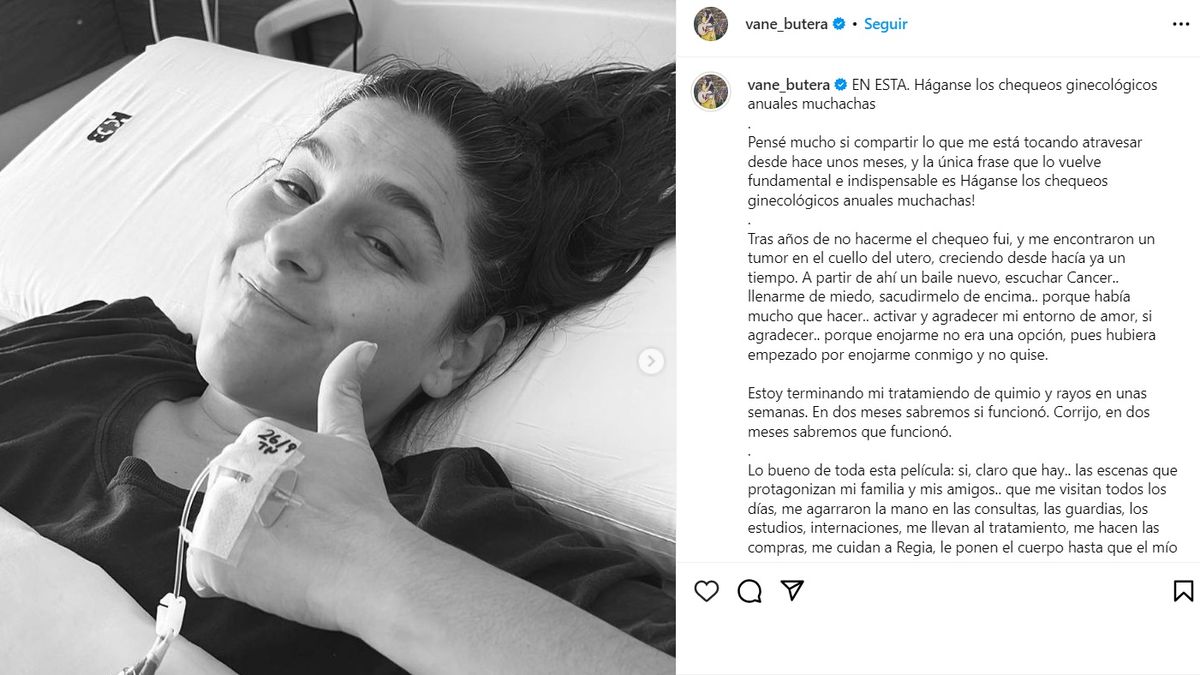
Task: Follow vane_butera with the Seguir button
Action: pyautogui.click(x=886, y=24)
